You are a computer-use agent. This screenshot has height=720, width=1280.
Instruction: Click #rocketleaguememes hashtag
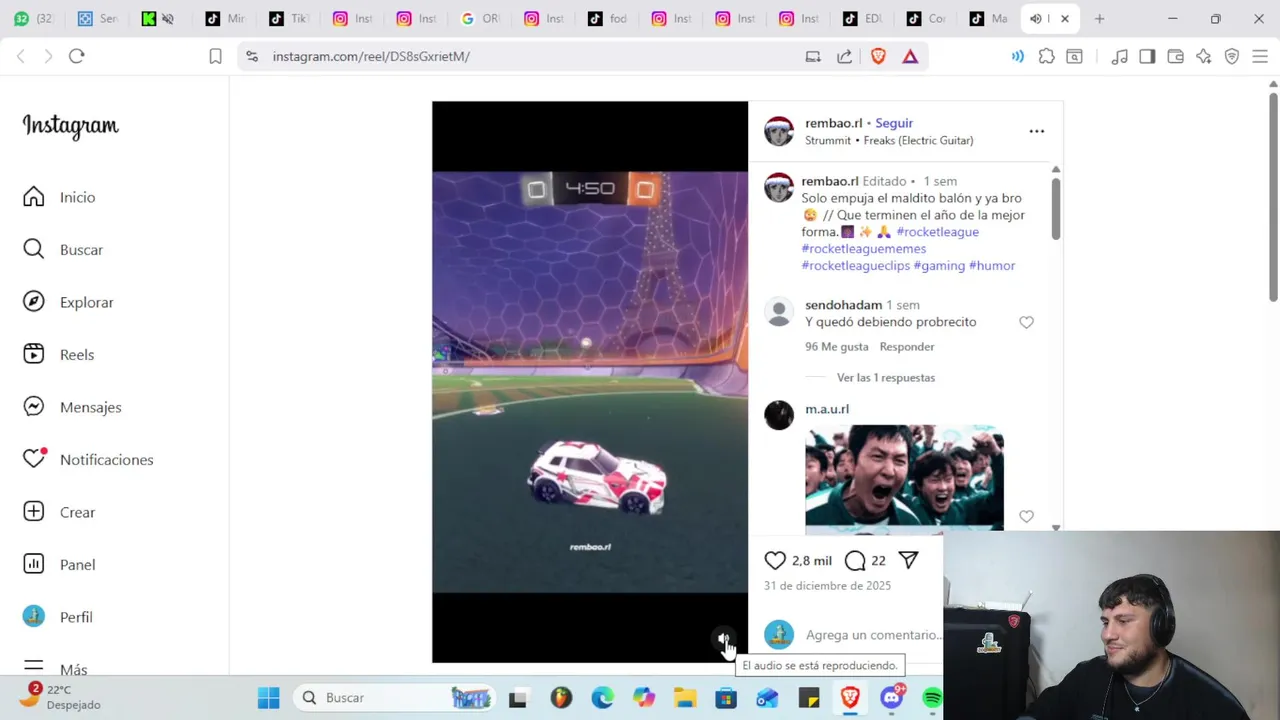click(x=864, y=248)
